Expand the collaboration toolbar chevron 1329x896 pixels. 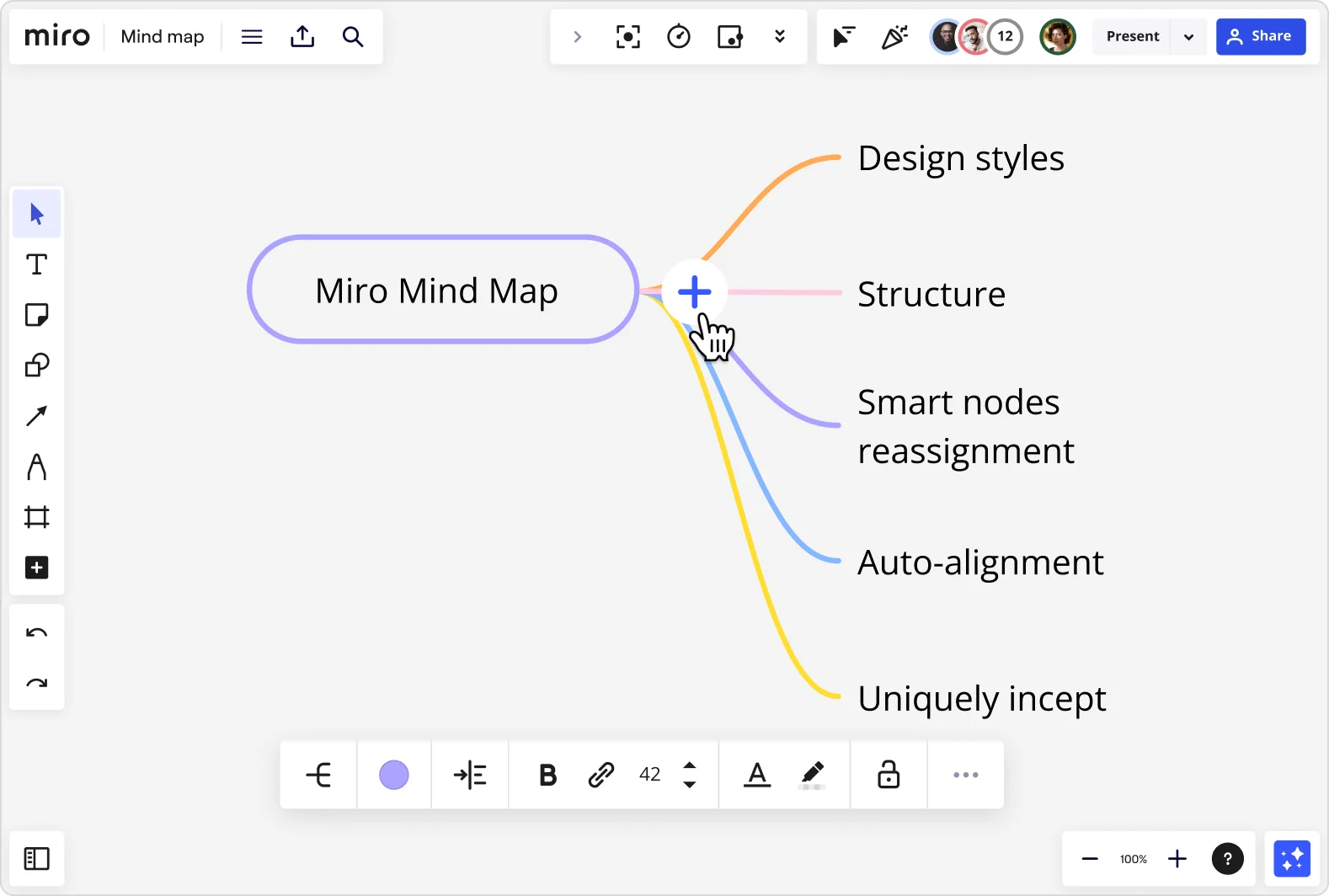(x=578, y=37)
